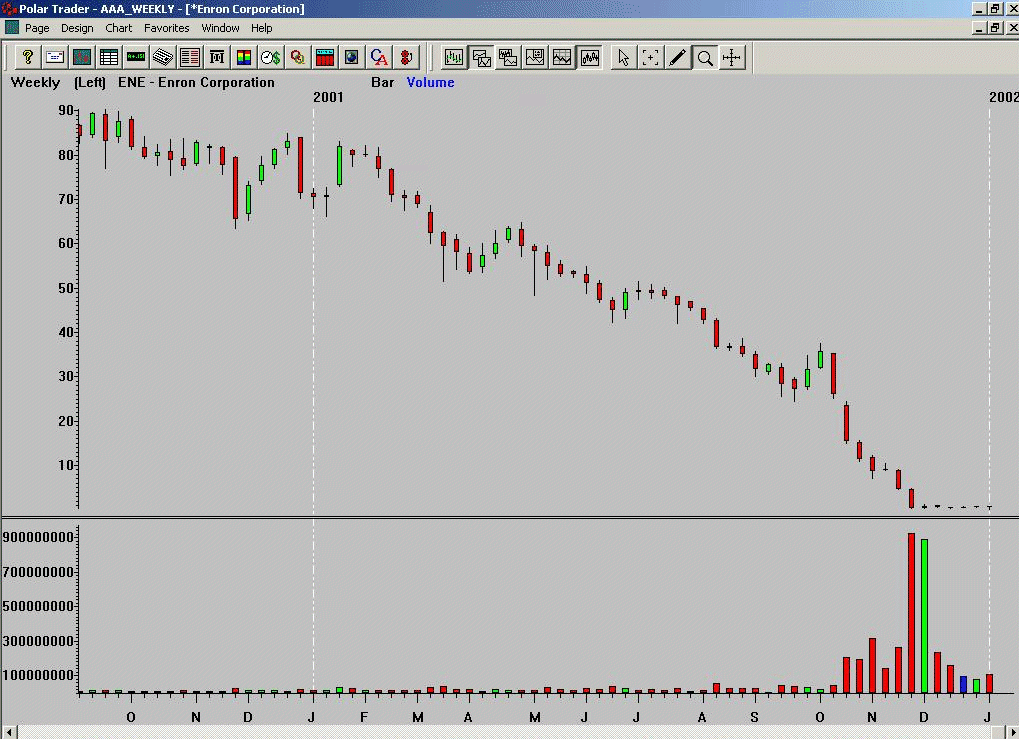Click the (Left) axis label

pyautogui.click(x=90, y=83)
